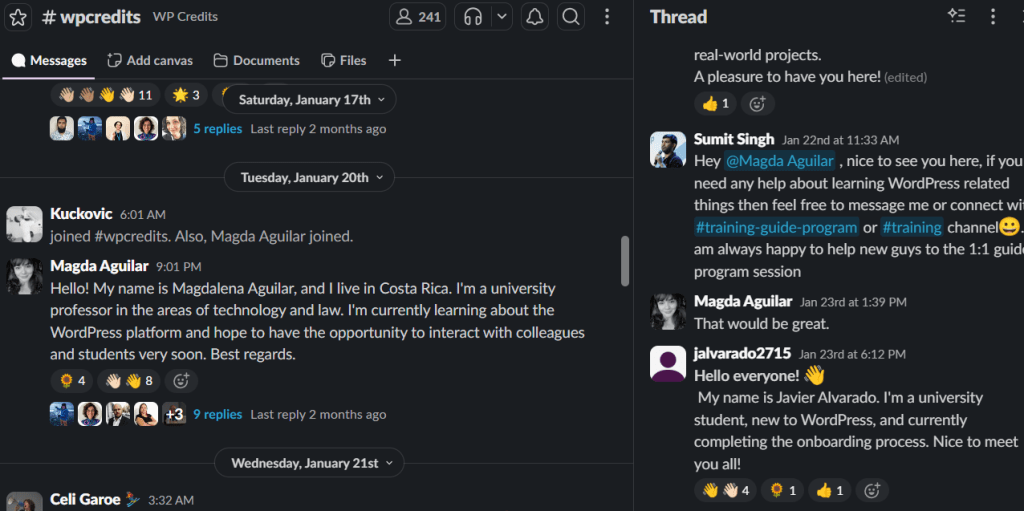This screenshot has width=1024, height=511.
Task: Add reaction to javalvarado2715's thread reply
Action: tap(873, 490)
